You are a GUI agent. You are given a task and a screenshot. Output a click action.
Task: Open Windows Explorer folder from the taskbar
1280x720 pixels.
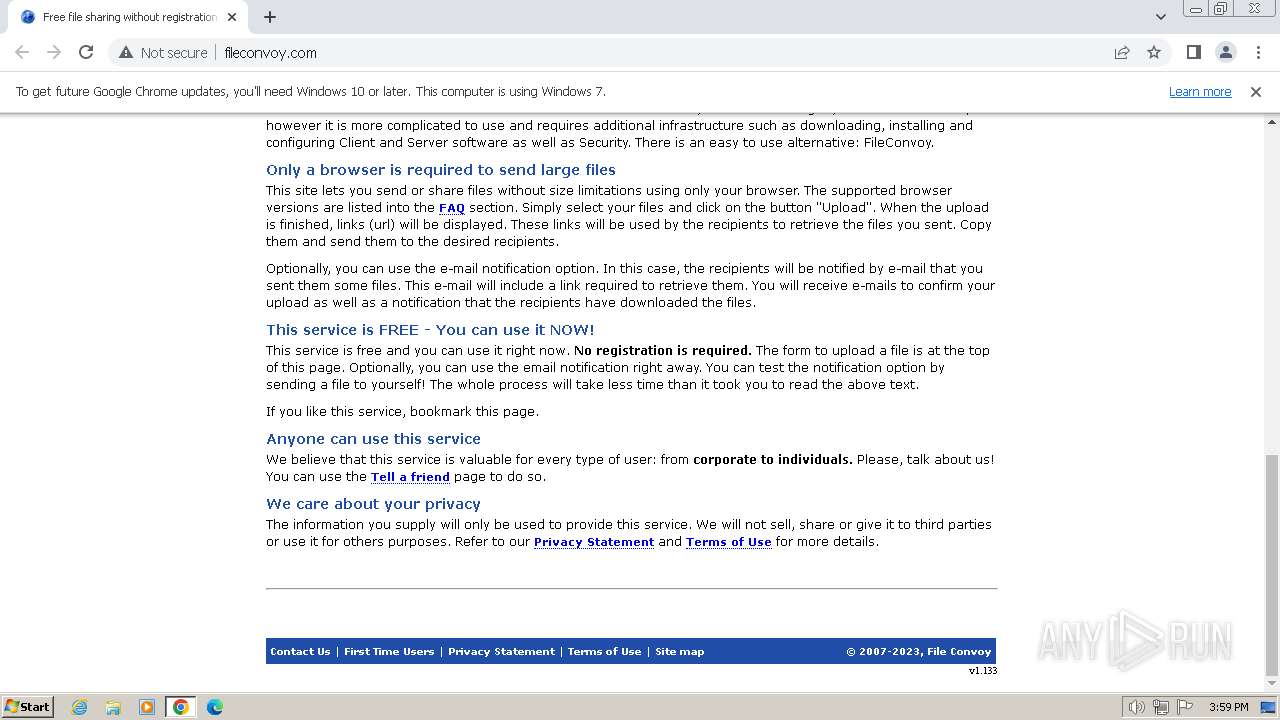[x=113, y=707]
